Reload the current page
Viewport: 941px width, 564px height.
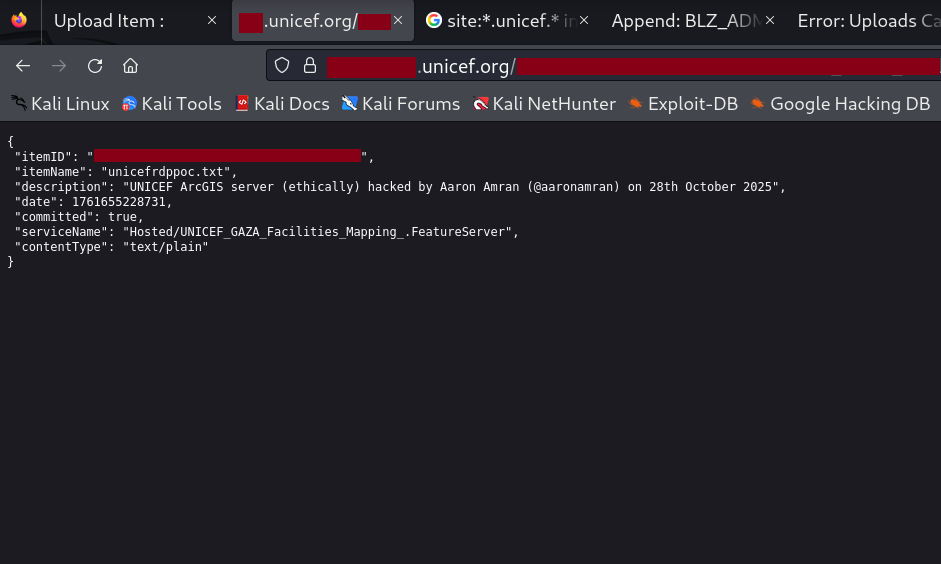point(95,66)
